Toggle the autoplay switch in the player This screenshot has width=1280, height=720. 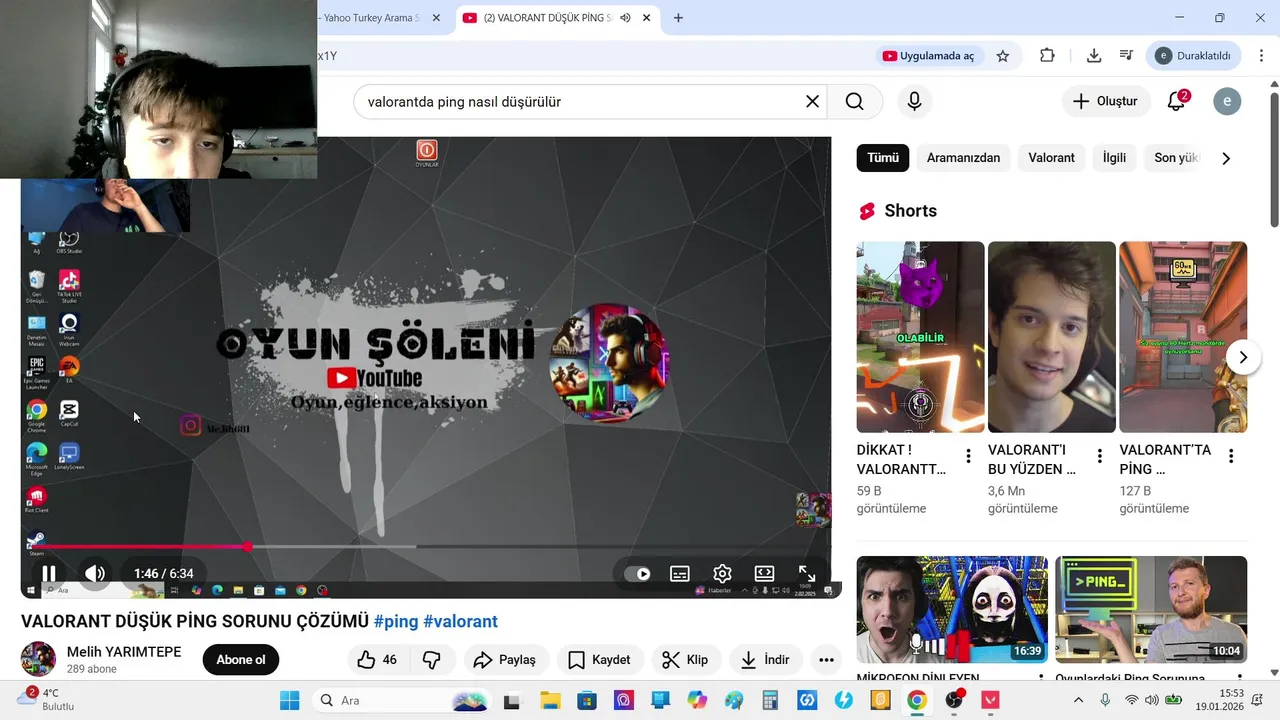point(637,574)
